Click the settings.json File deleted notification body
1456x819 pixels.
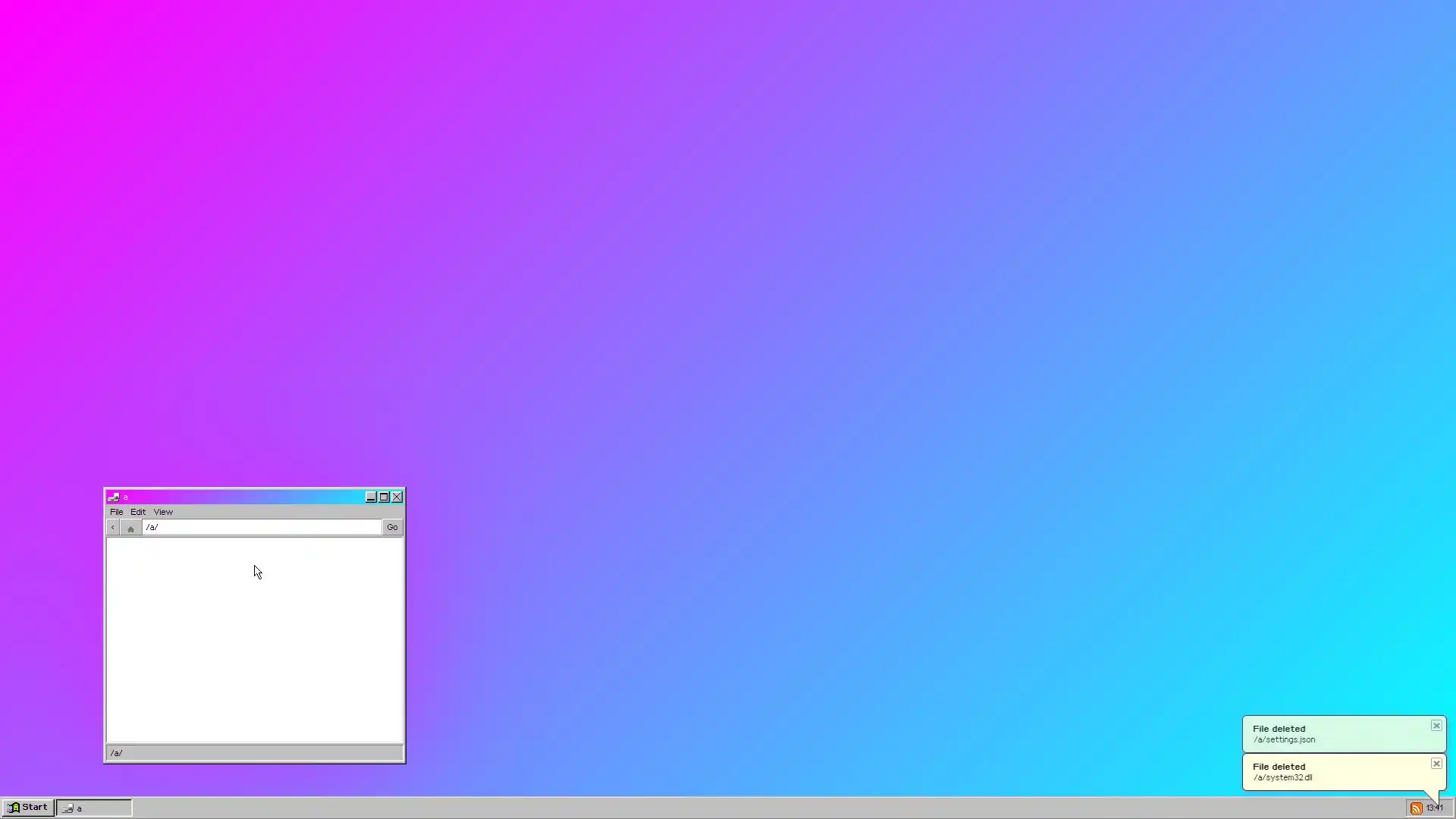pos(1335,734)
